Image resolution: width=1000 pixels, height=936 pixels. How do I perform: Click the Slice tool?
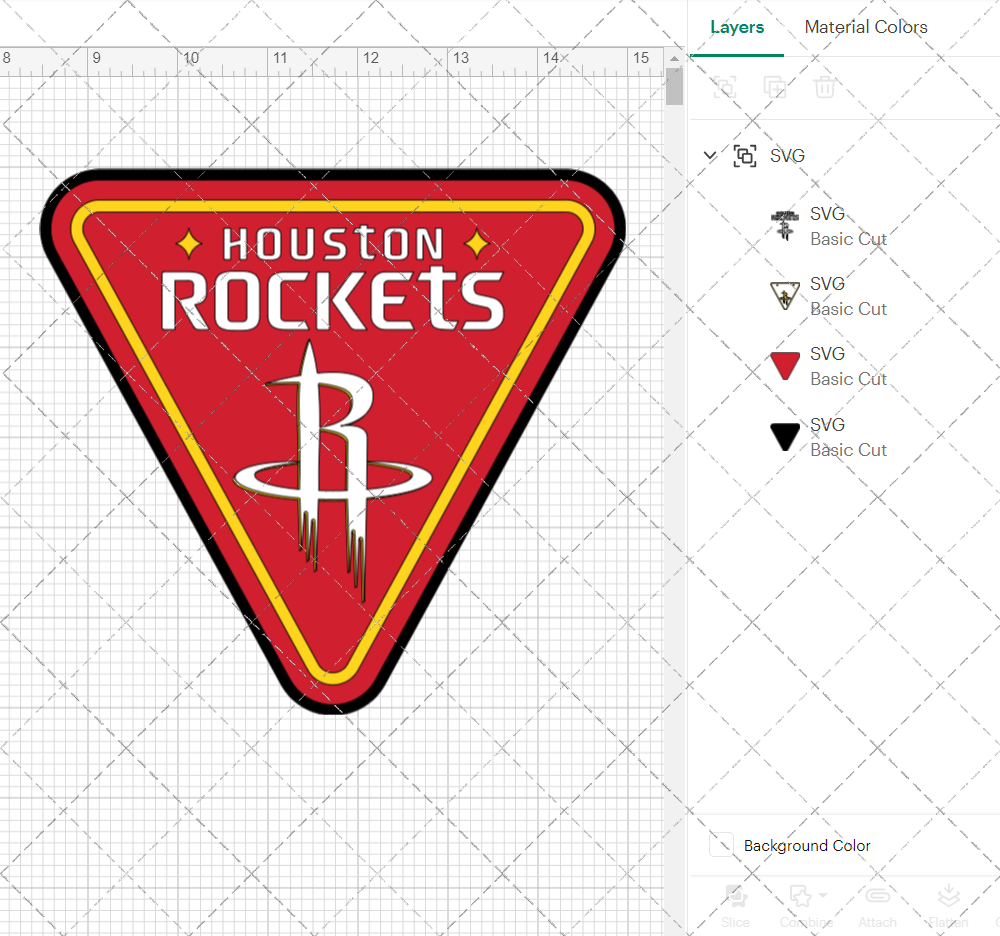pyautogui.click(x=735, y=906)
